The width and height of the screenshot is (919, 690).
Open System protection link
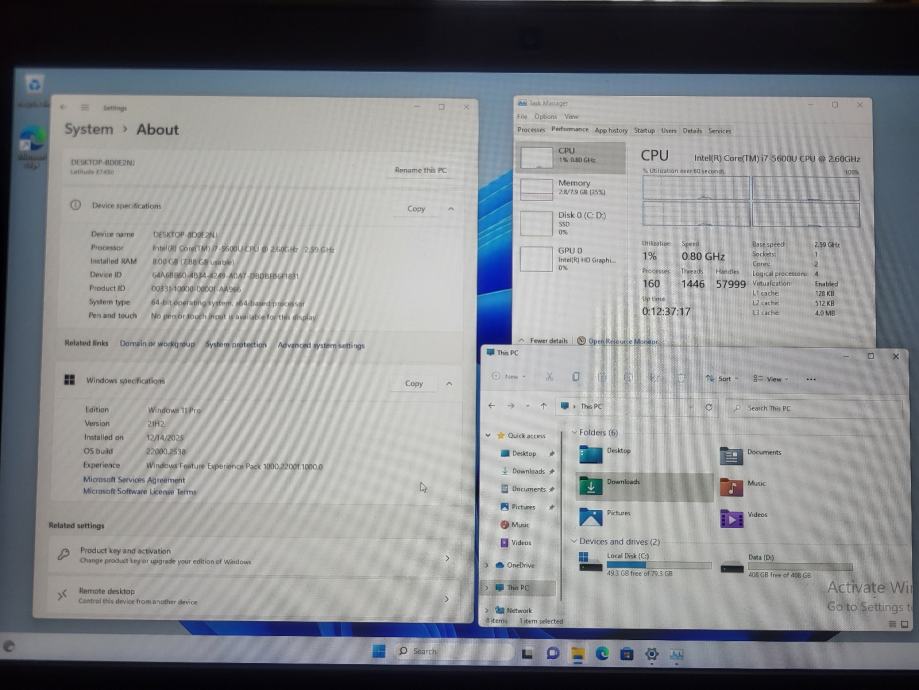click(x=236, y=345)
